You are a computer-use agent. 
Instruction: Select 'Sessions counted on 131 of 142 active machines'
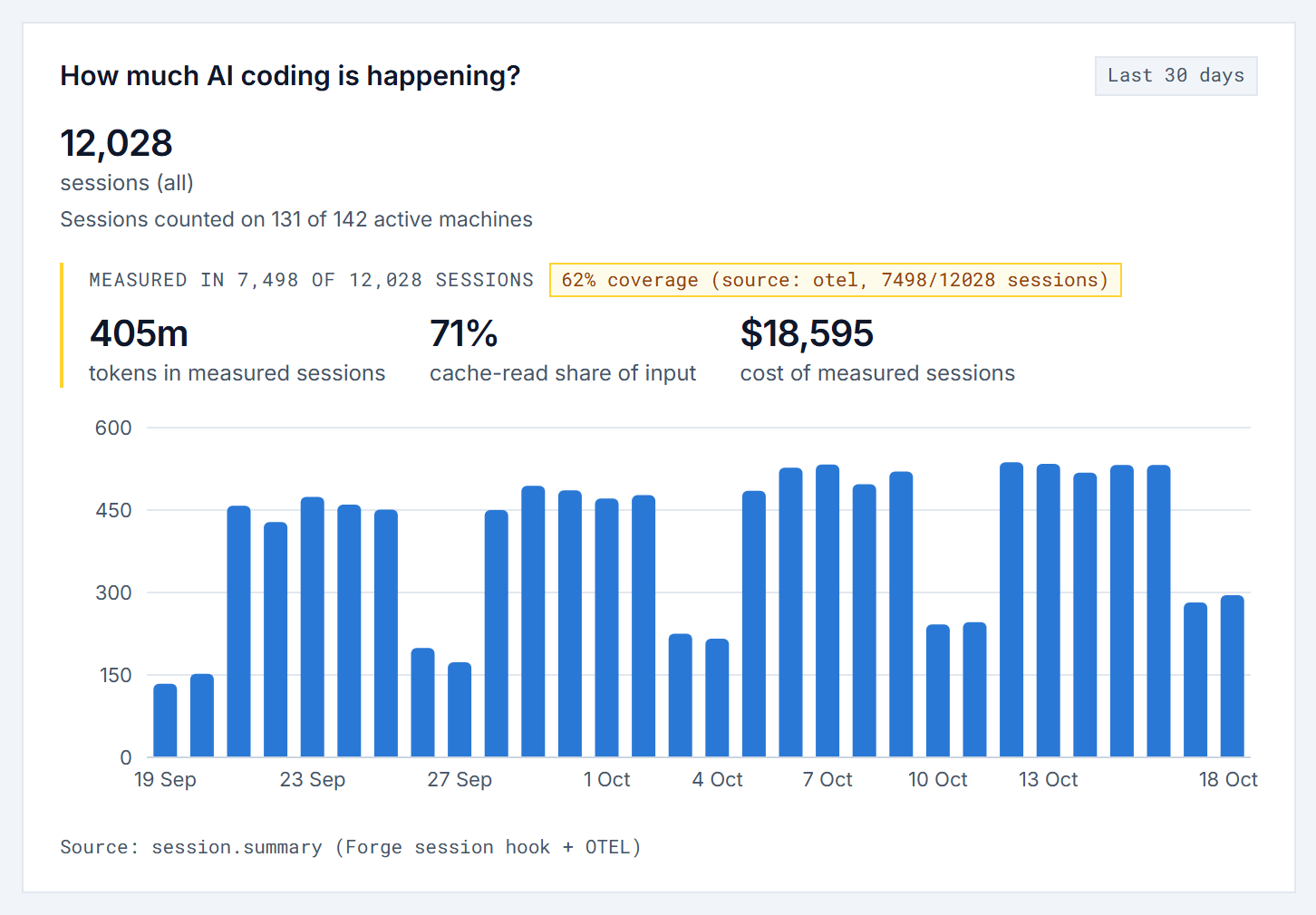click(296, 219)
